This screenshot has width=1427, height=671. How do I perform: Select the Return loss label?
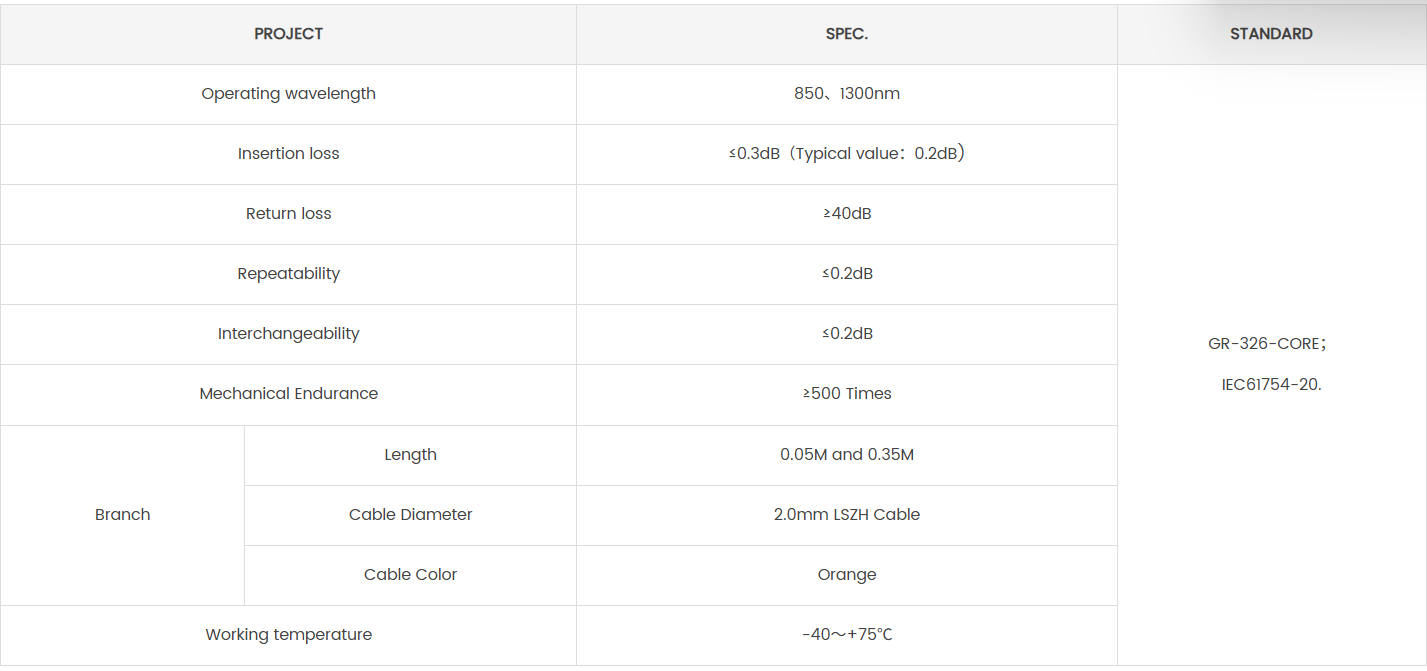pos(288,214)
